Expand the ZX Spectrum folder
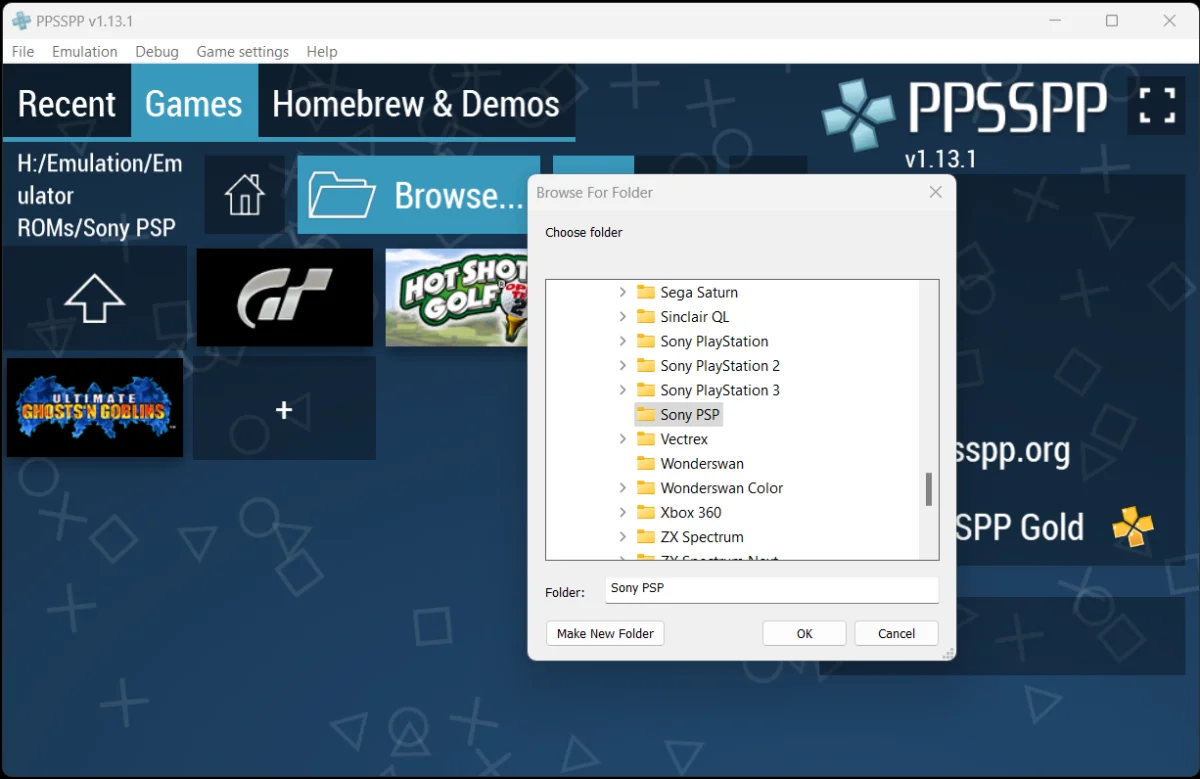 (x=622, y=537)
